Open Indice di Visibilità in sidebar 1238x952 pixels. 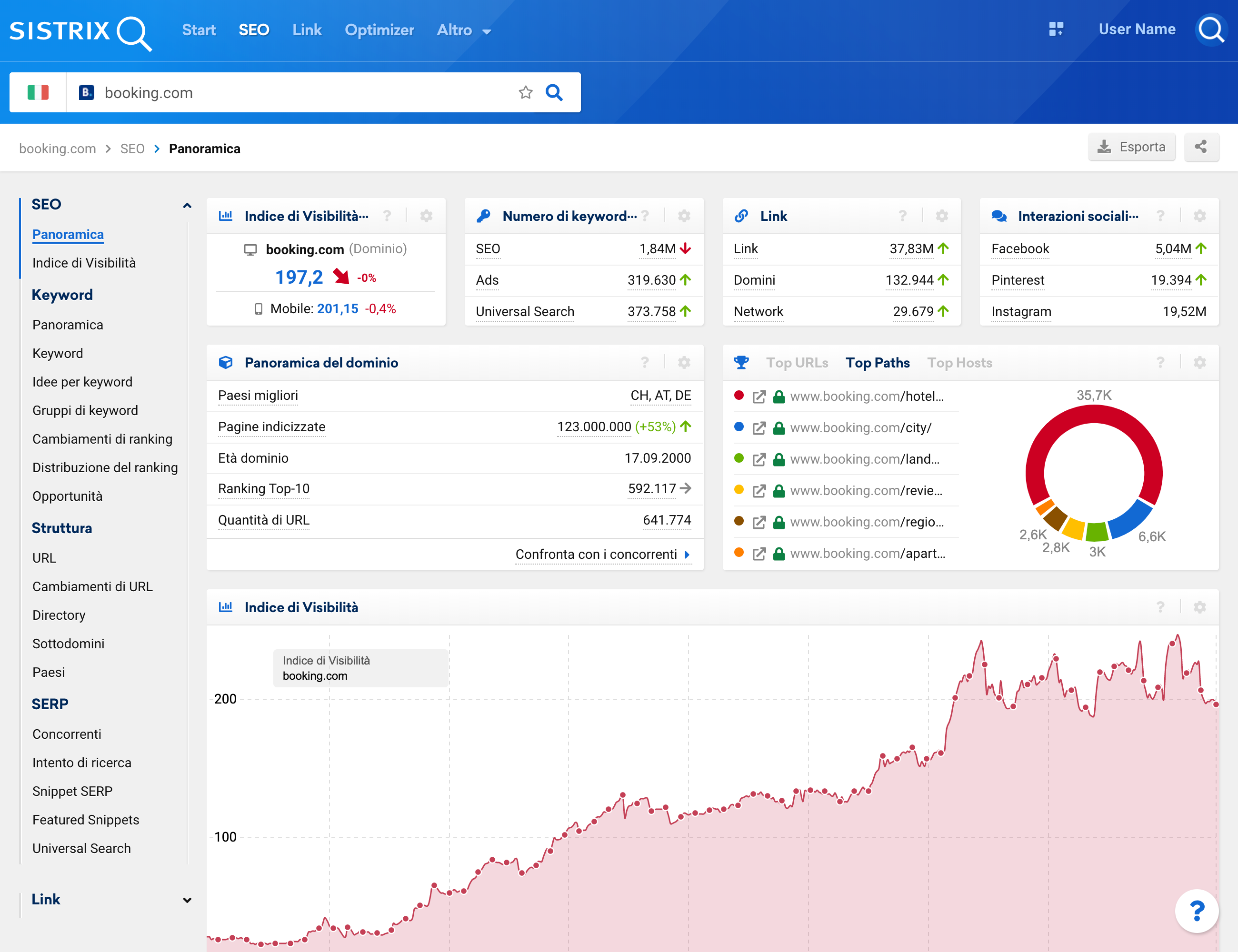coord(84,263)
